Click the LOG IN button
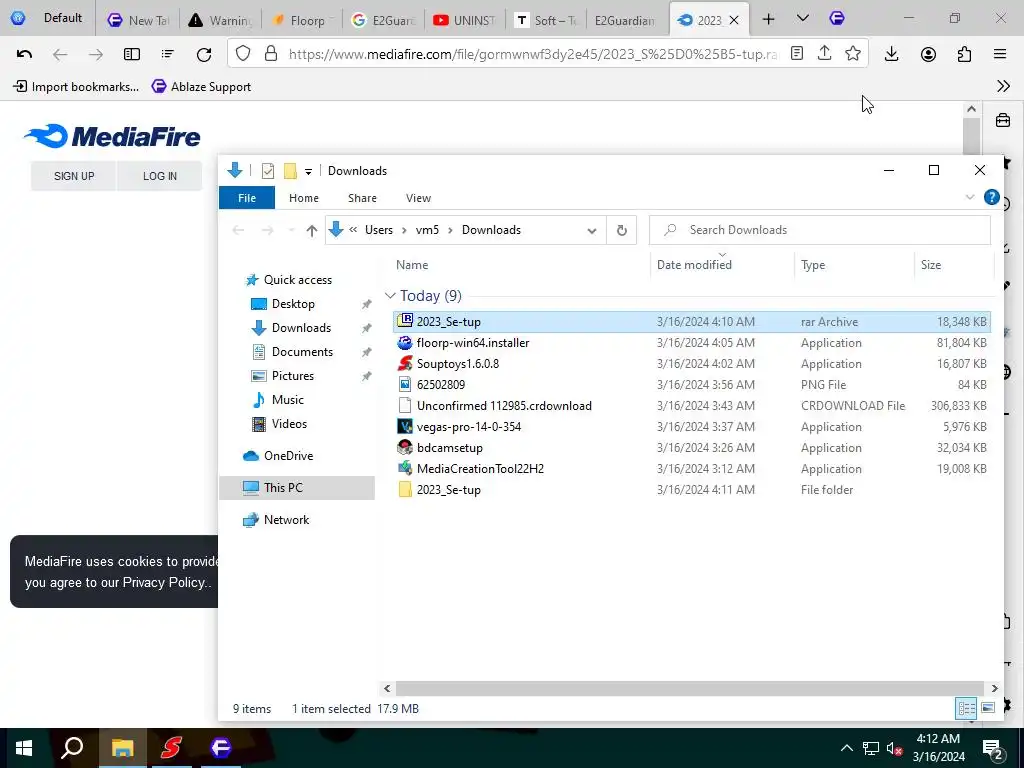This screenshot has height=768, width=1024. point(160,176)
